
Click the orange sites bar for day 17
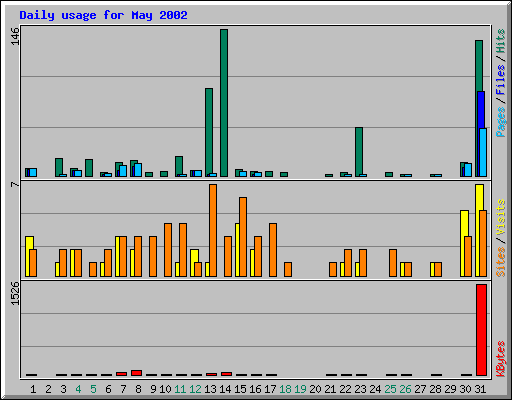(273, 250)
